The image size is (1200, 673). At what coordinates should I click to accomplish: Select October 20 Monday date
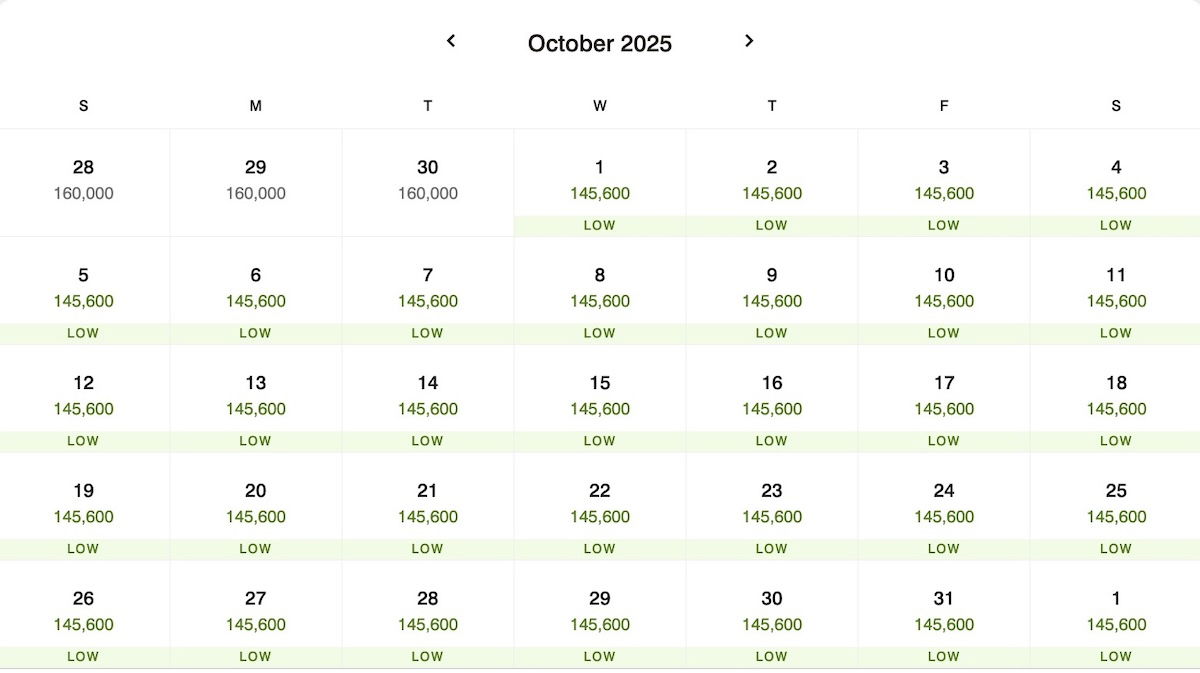pos(256,507)
